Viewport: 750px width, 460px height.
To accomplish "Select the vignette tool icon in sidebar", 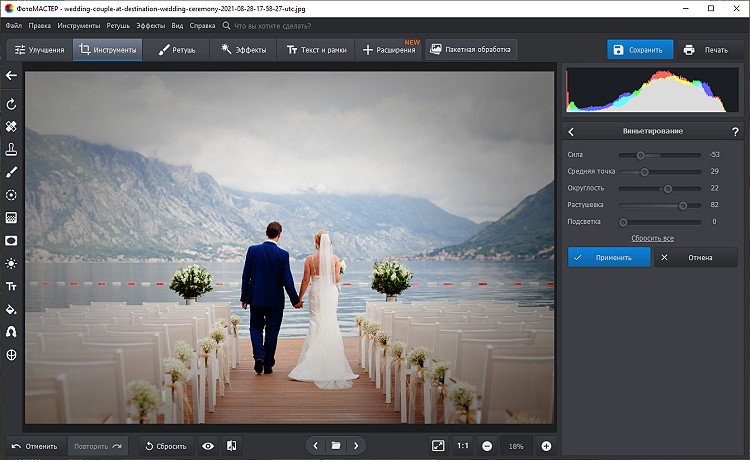I will 11,240.
